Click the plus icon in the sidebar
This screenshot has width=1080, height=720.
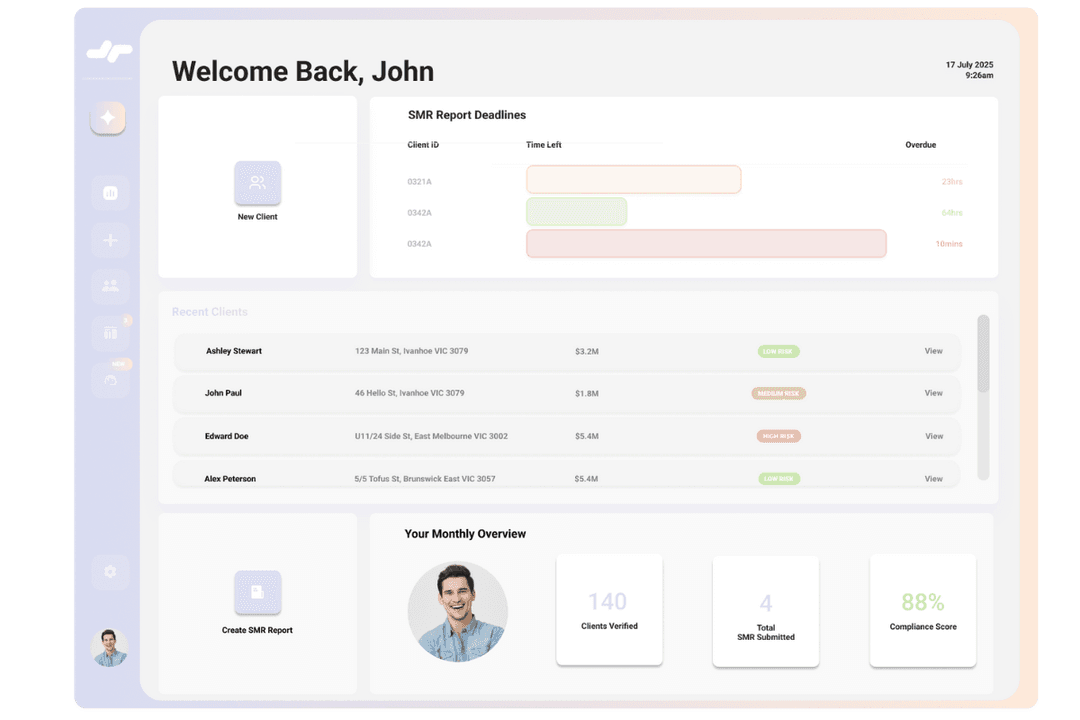110,240
